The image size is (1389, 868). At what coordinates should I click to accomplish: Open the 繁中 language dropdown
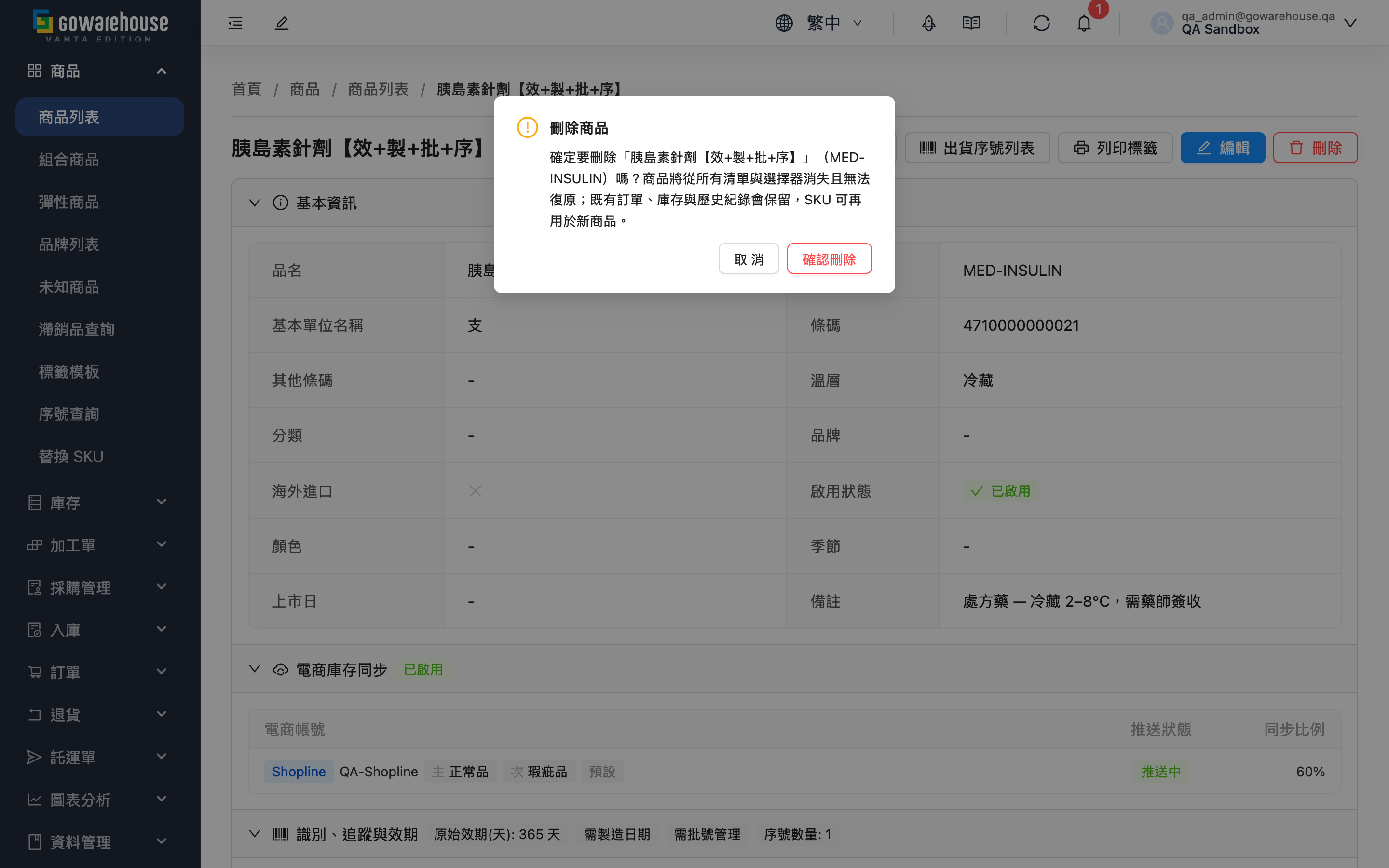point(834,23)
